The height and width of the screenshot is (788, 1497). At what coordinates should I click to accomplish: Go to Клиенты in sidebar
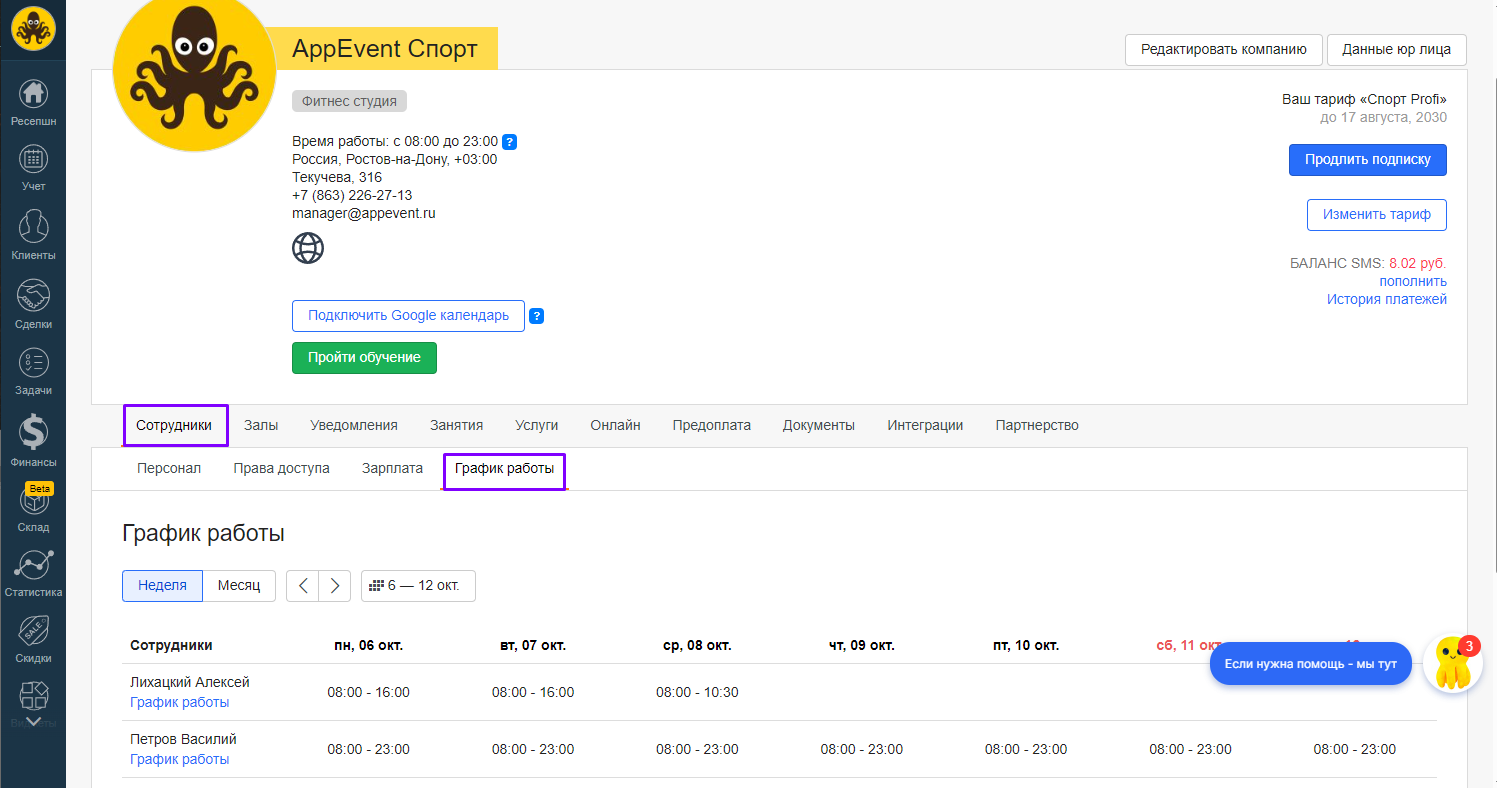pyautogui.click(x=33, y=227)
